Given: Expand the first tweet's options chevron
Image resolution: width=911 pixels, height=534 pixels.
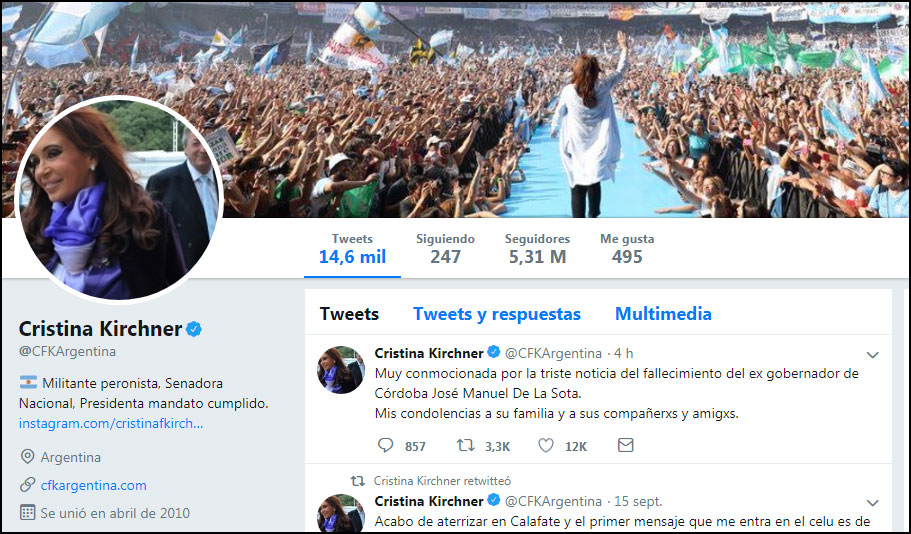Looking at the screenshot, I should tap(872, 354).
